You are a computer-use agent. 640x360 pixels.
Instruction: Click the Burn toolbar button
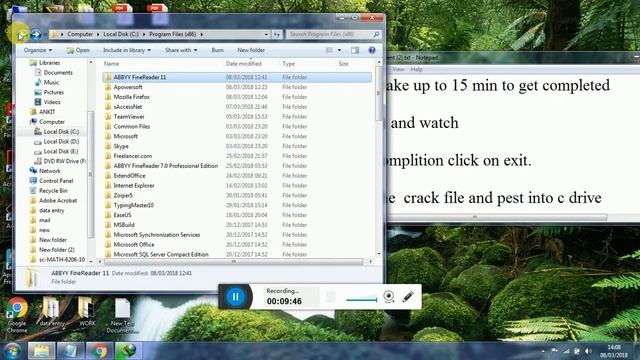[x=218, y=50]
